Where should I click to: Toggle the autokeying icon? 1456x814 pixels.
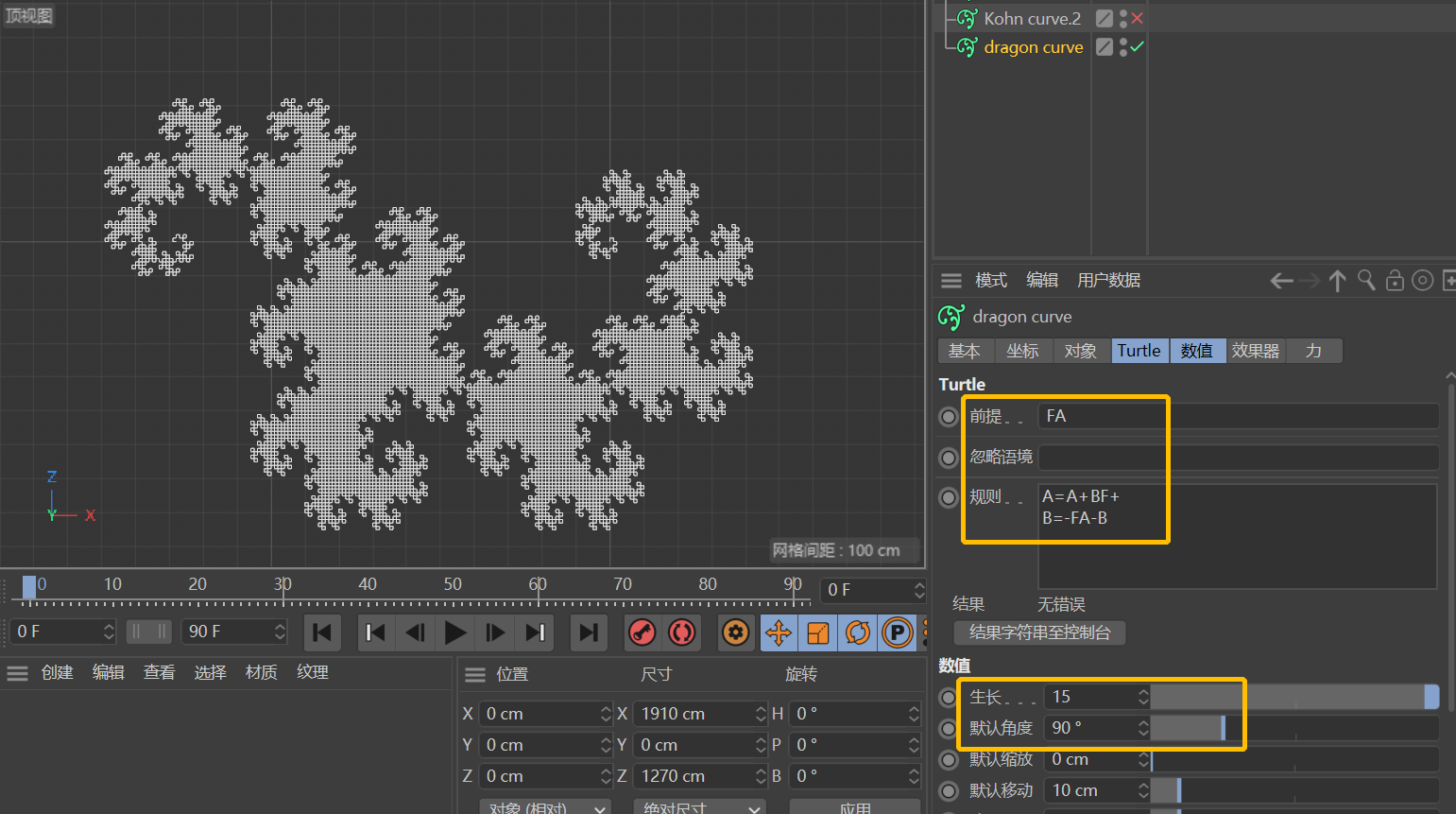tap(682, 632)
